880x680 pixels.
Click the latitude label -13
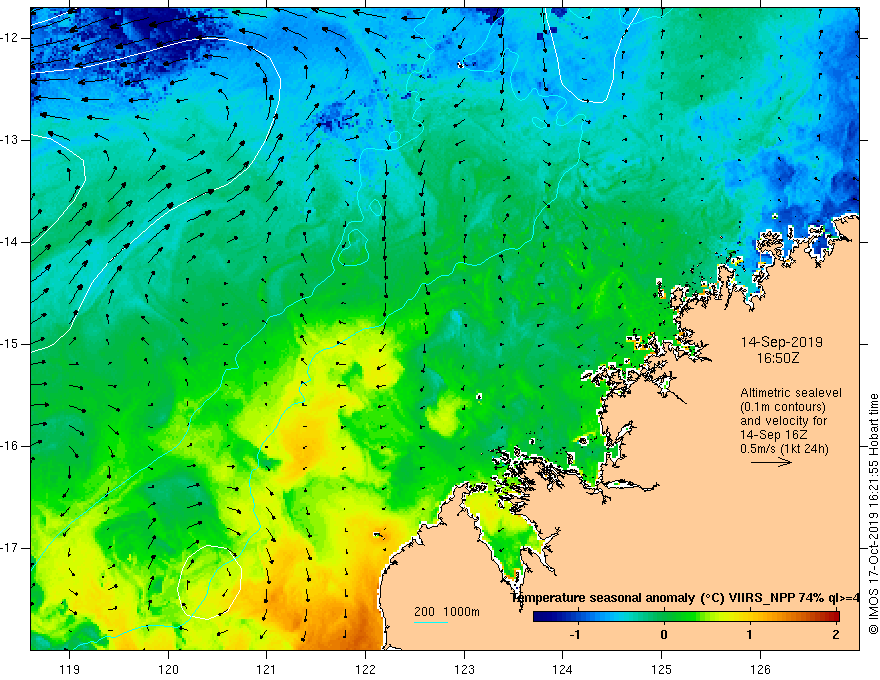point(11,140)
